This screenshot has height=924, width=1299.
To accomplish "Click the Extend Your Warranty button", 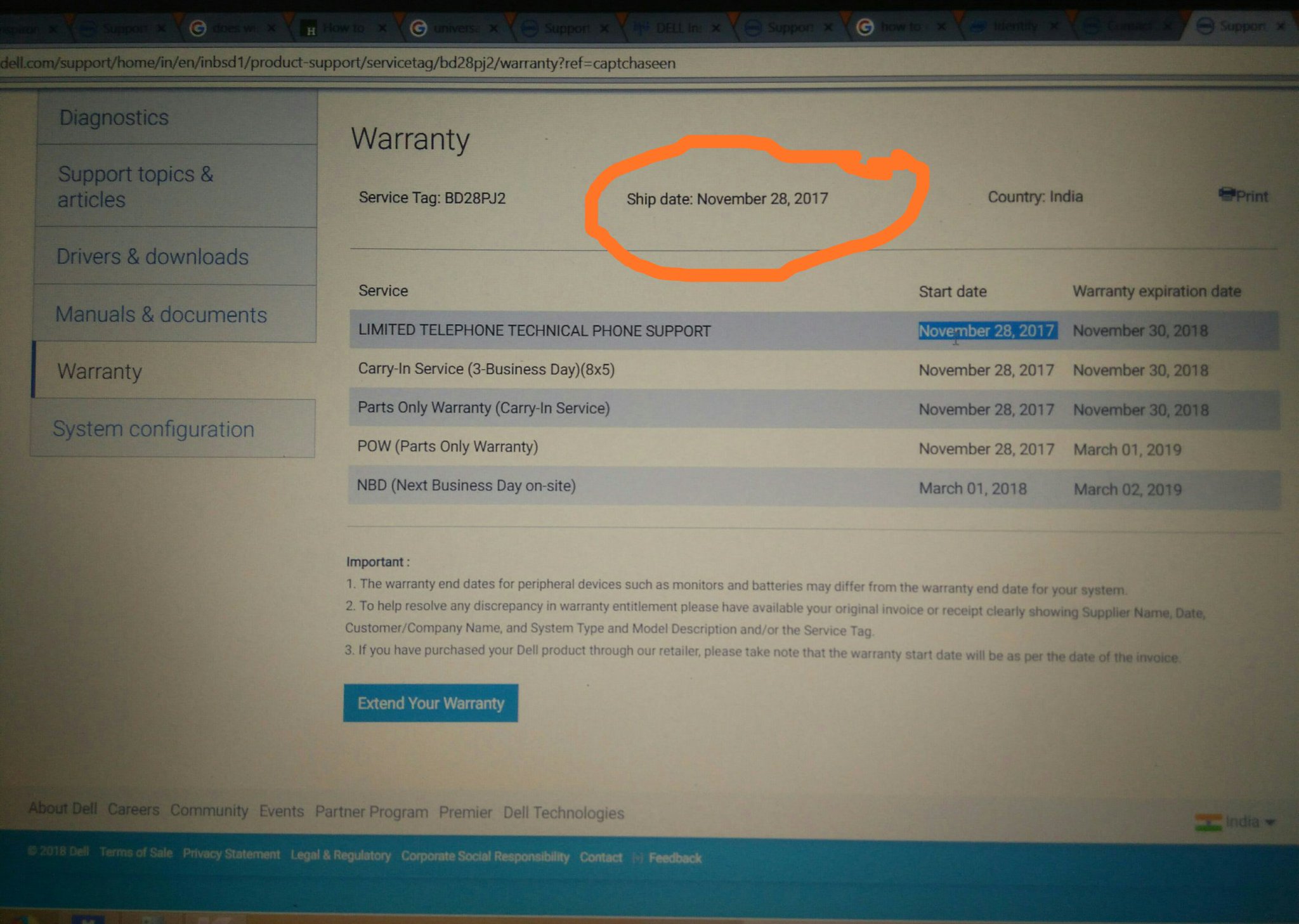I will click(431, 703).
